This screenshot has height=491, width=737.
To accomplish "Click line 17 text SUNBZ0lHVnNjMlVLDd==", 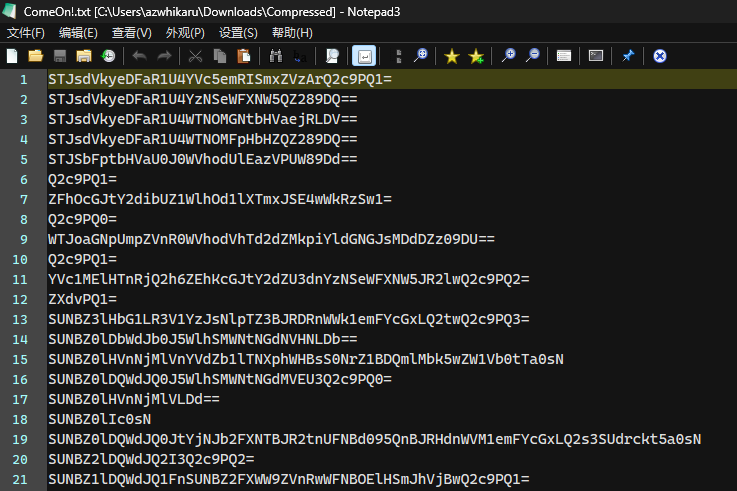I will pos(133,399).
